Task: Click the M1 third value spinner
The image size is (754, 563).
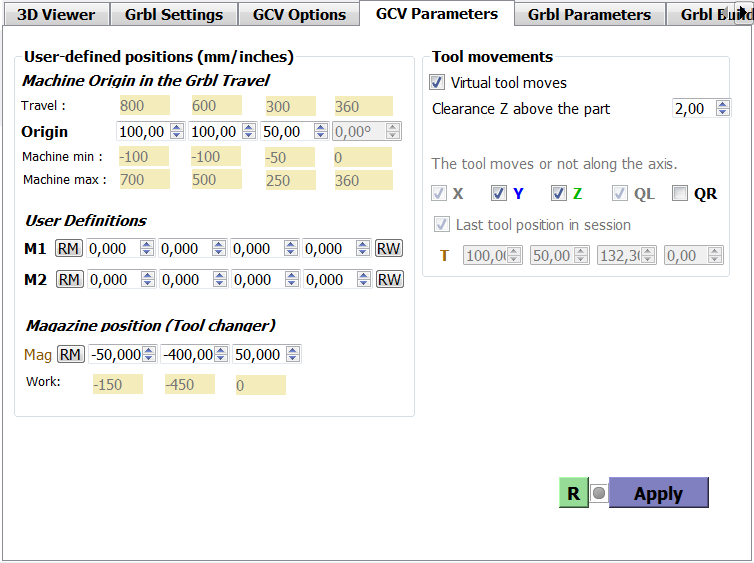Action: [x=290, y=249]
